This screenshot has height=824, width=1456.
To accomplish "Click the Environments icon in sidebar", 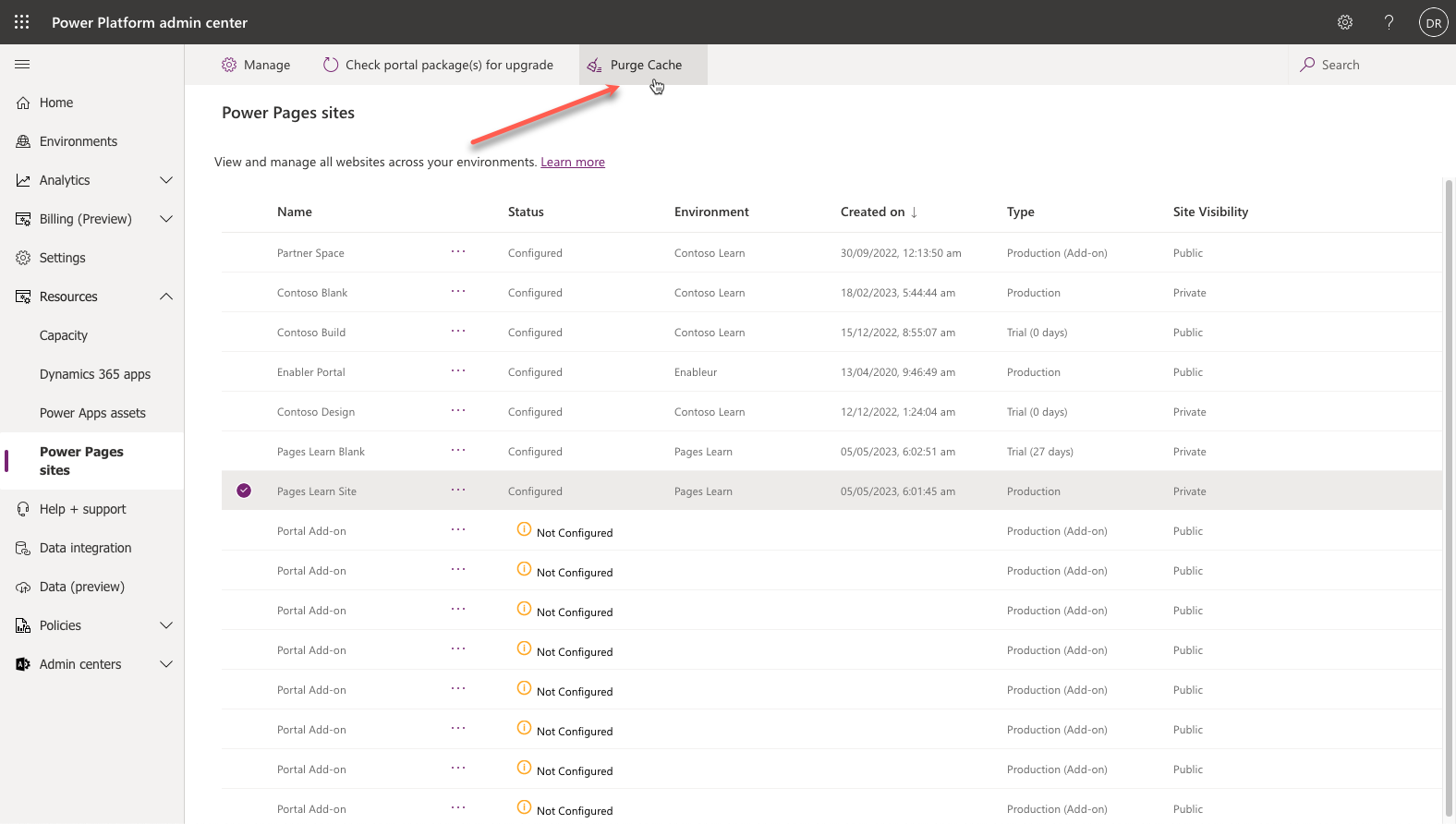I will pos(23,141).
